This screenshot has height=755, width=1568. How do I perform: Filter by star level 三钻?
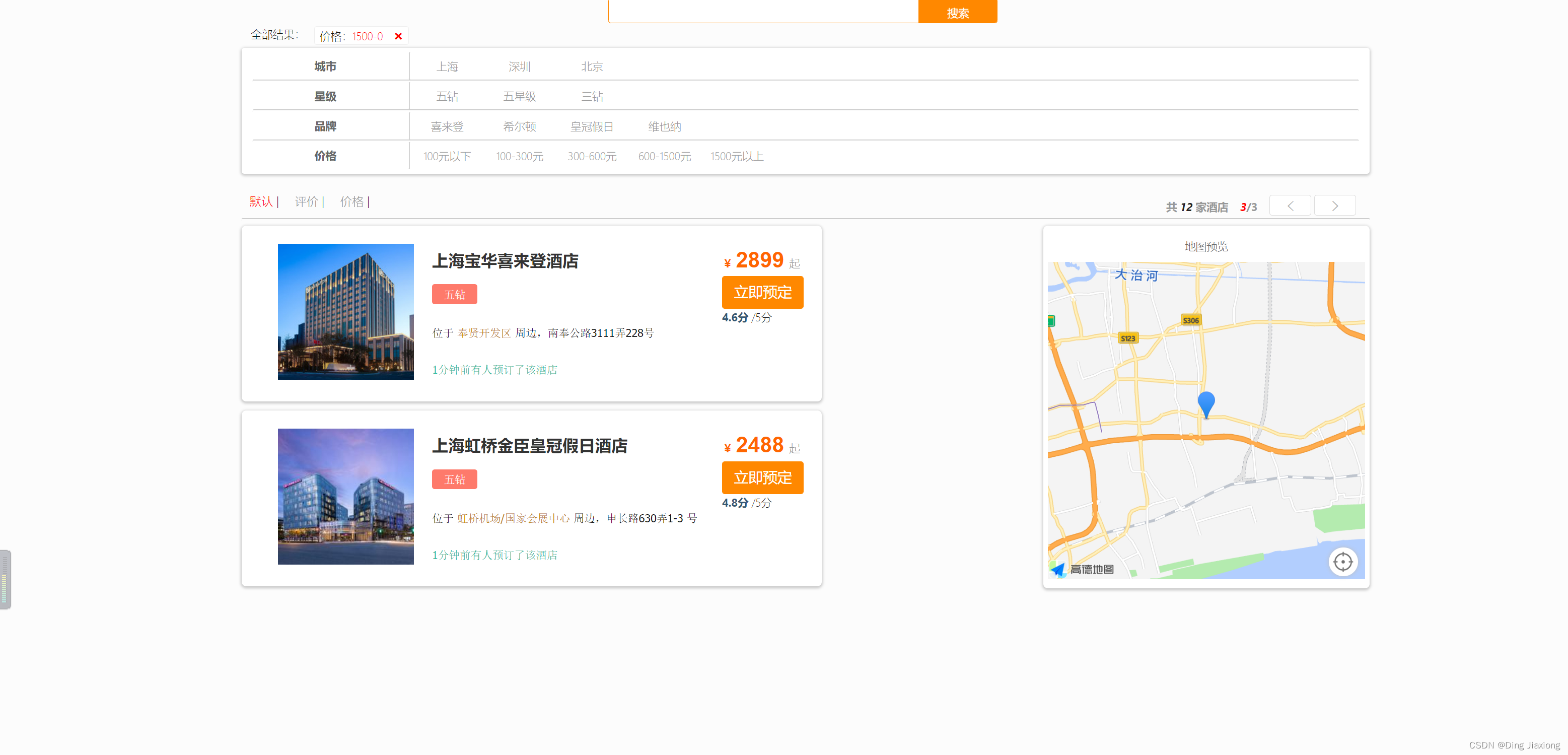coord(592,96)
